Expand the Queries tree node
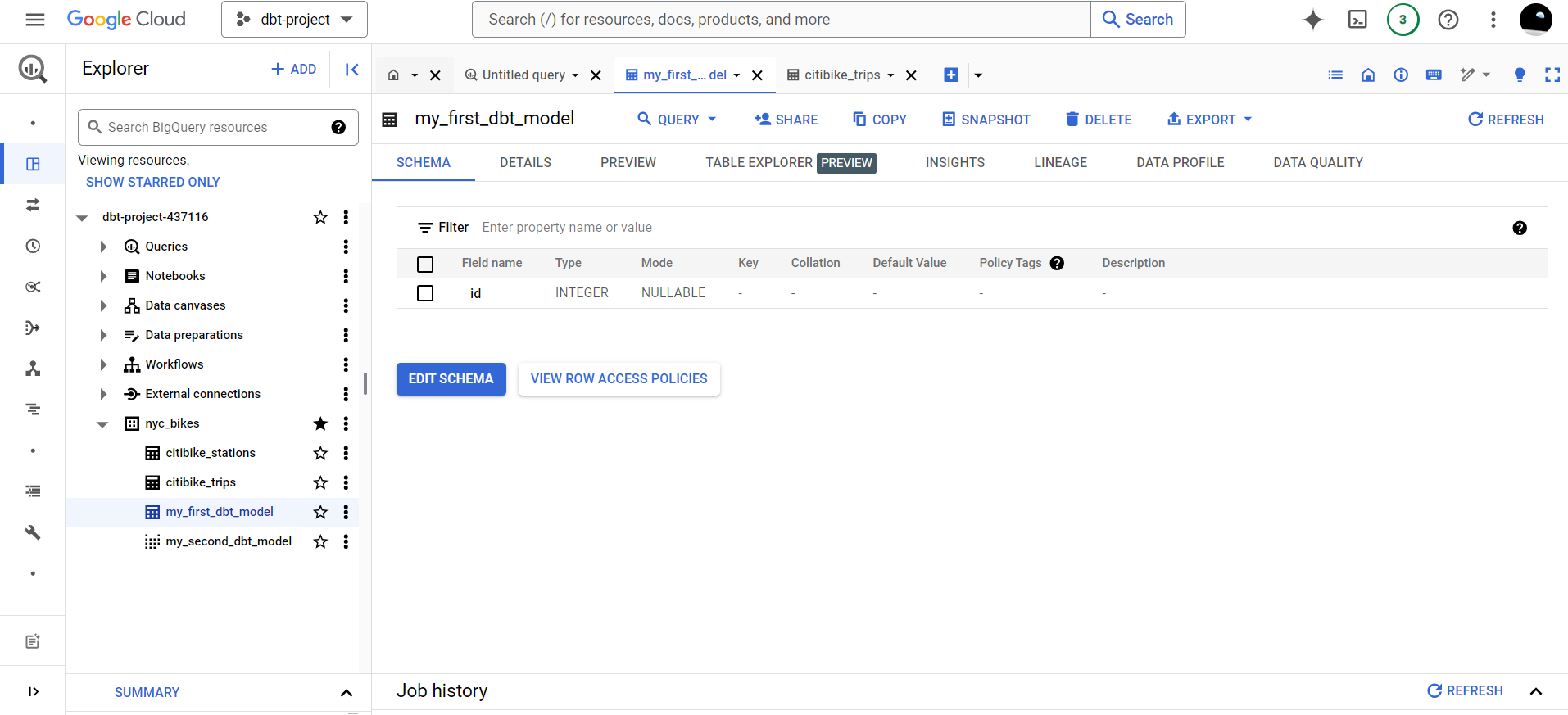1568x715 pixels. (103, 247)
